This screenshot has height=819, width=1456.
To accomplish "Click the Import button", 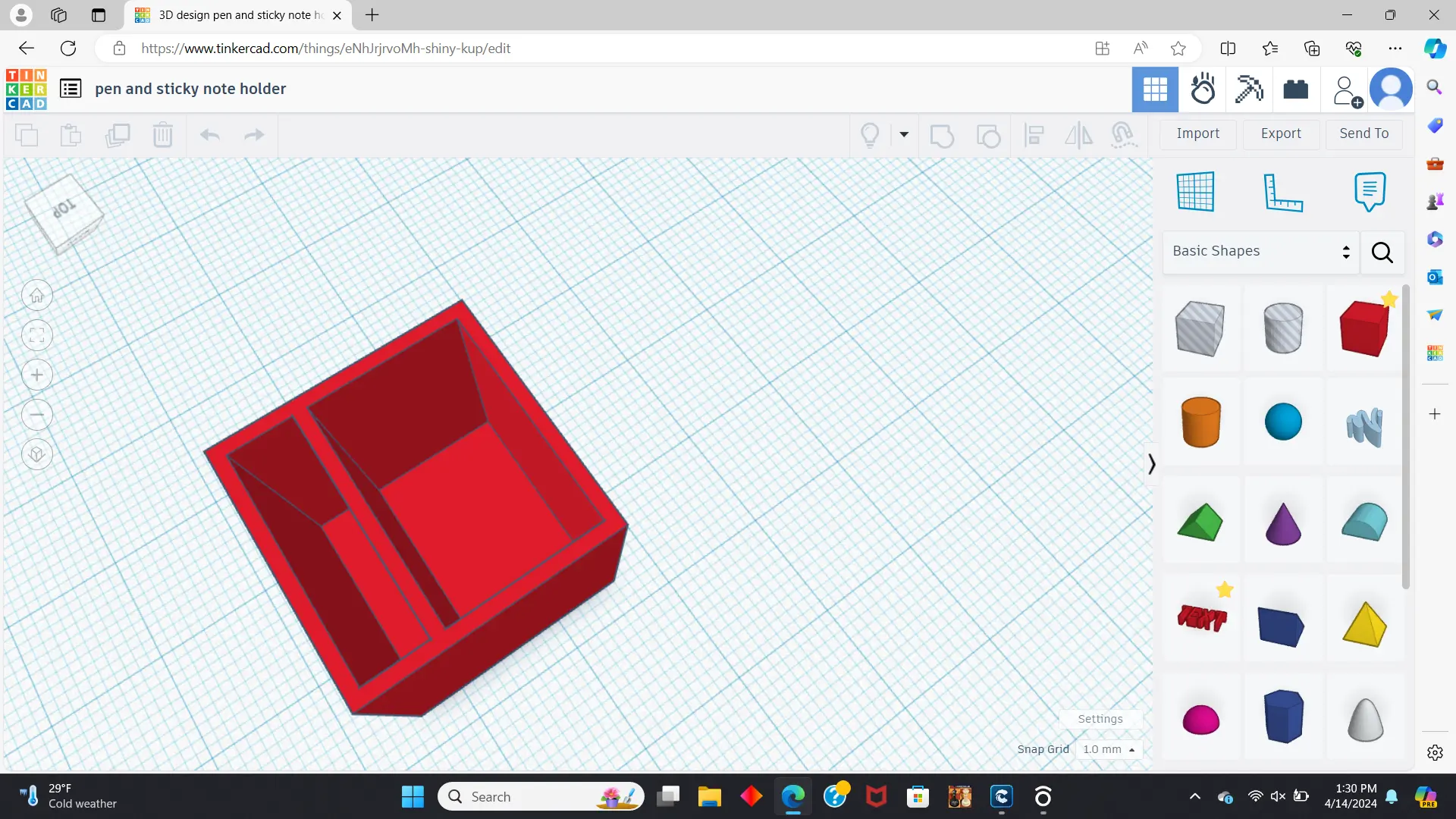I will 1198,133.
